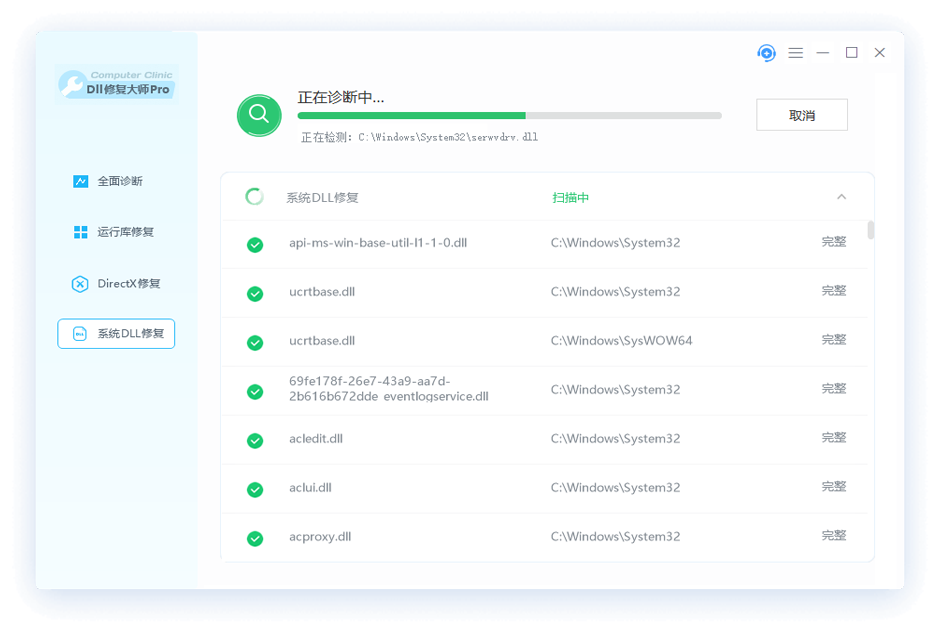940x636 pixels.
Task: Open the hamburger menu icon
Action: [796, 53]
